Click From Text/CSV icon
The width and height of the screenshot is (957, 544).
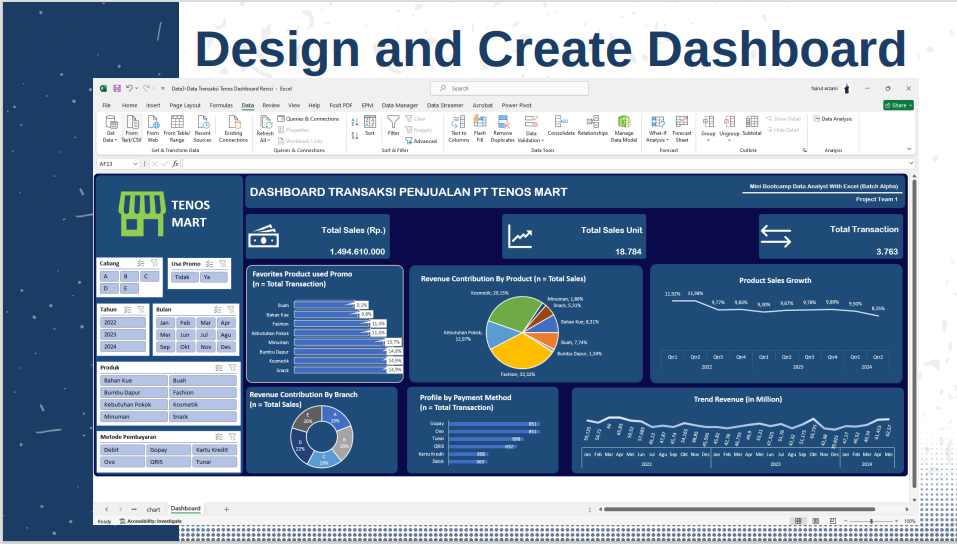[131, 129]
